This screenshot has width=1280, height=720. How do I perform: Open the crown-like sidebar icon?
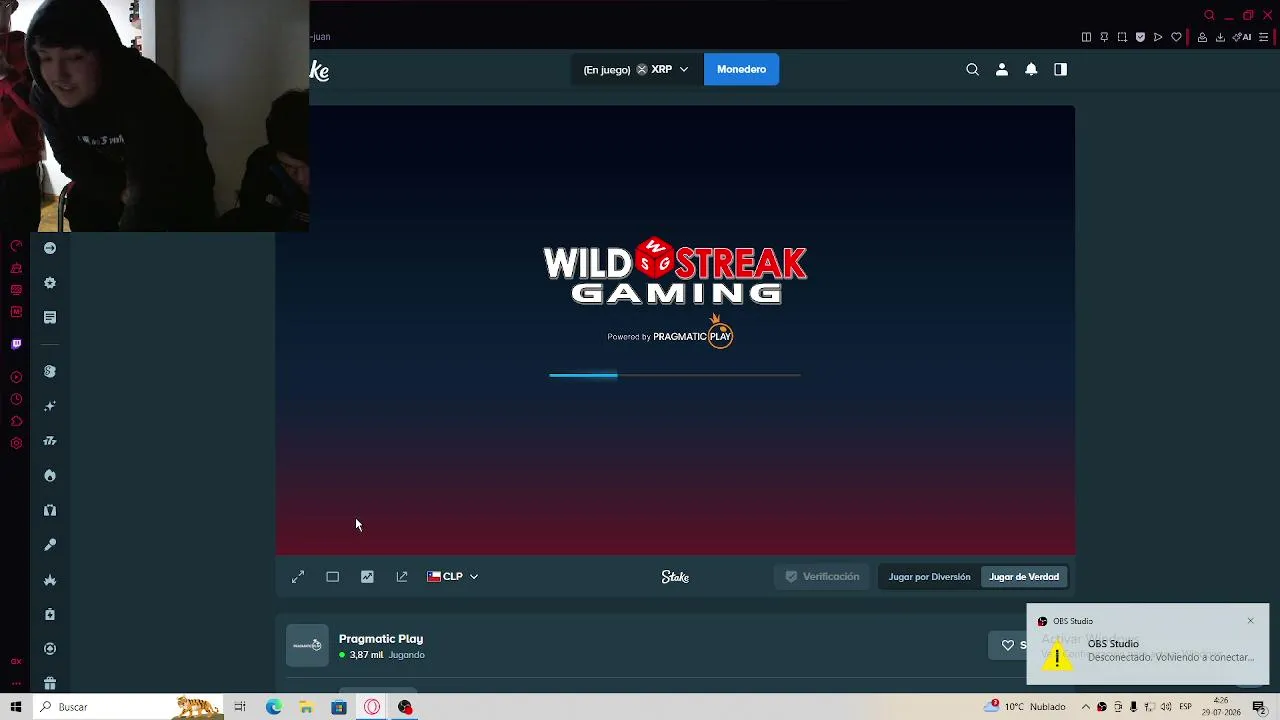[50, 580]
